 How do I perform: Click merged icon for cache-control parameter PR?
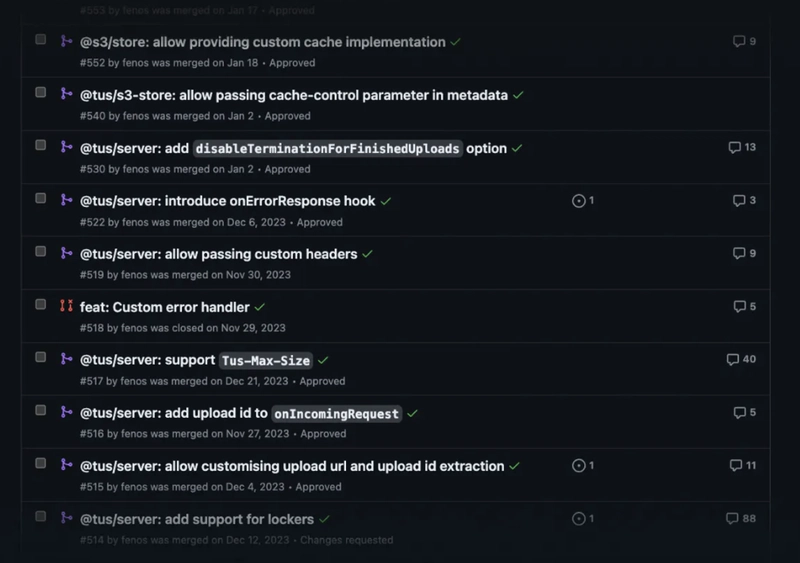[67, 94]
